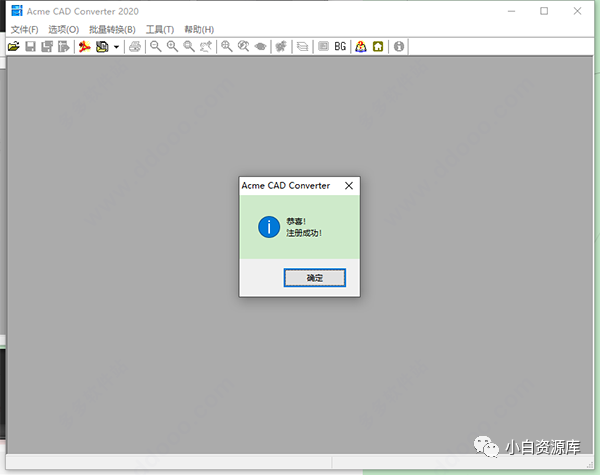Click the blue information icon in dialog
600x475 pixels.
click(269, 227)
